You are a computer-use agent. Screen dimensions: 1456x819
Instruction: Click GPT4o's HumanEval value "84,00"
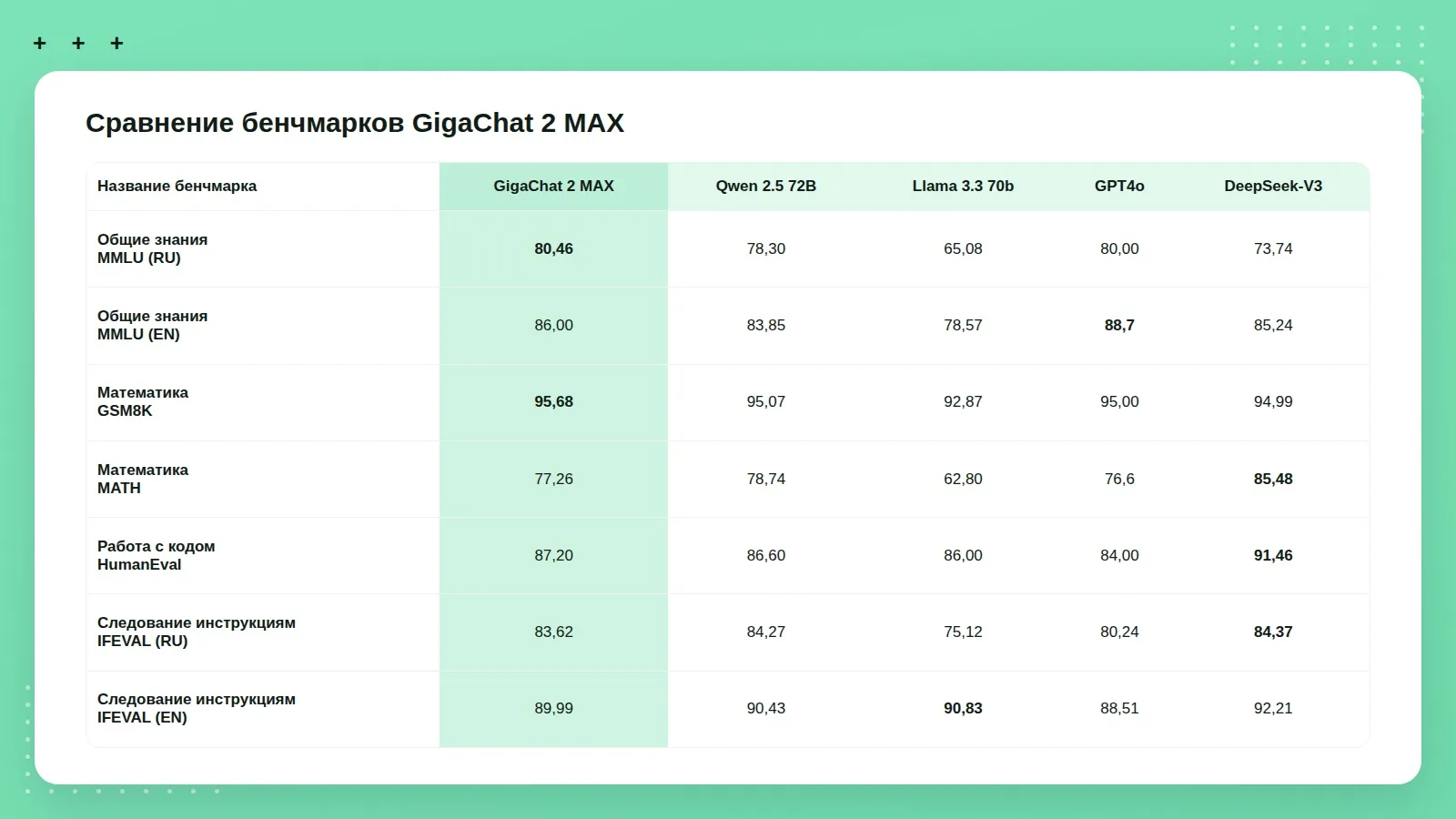click(1119, 555)
